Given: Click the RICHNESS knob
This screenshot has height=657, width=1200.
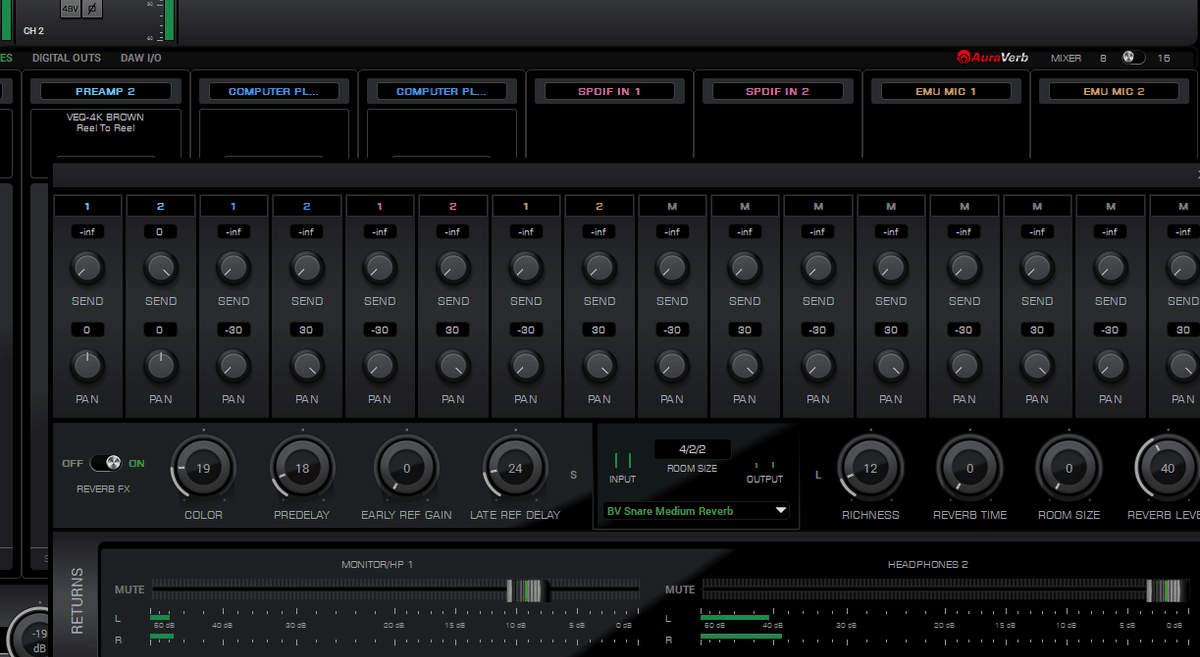Looking at the screenshot, I should [x=870, y=468].
